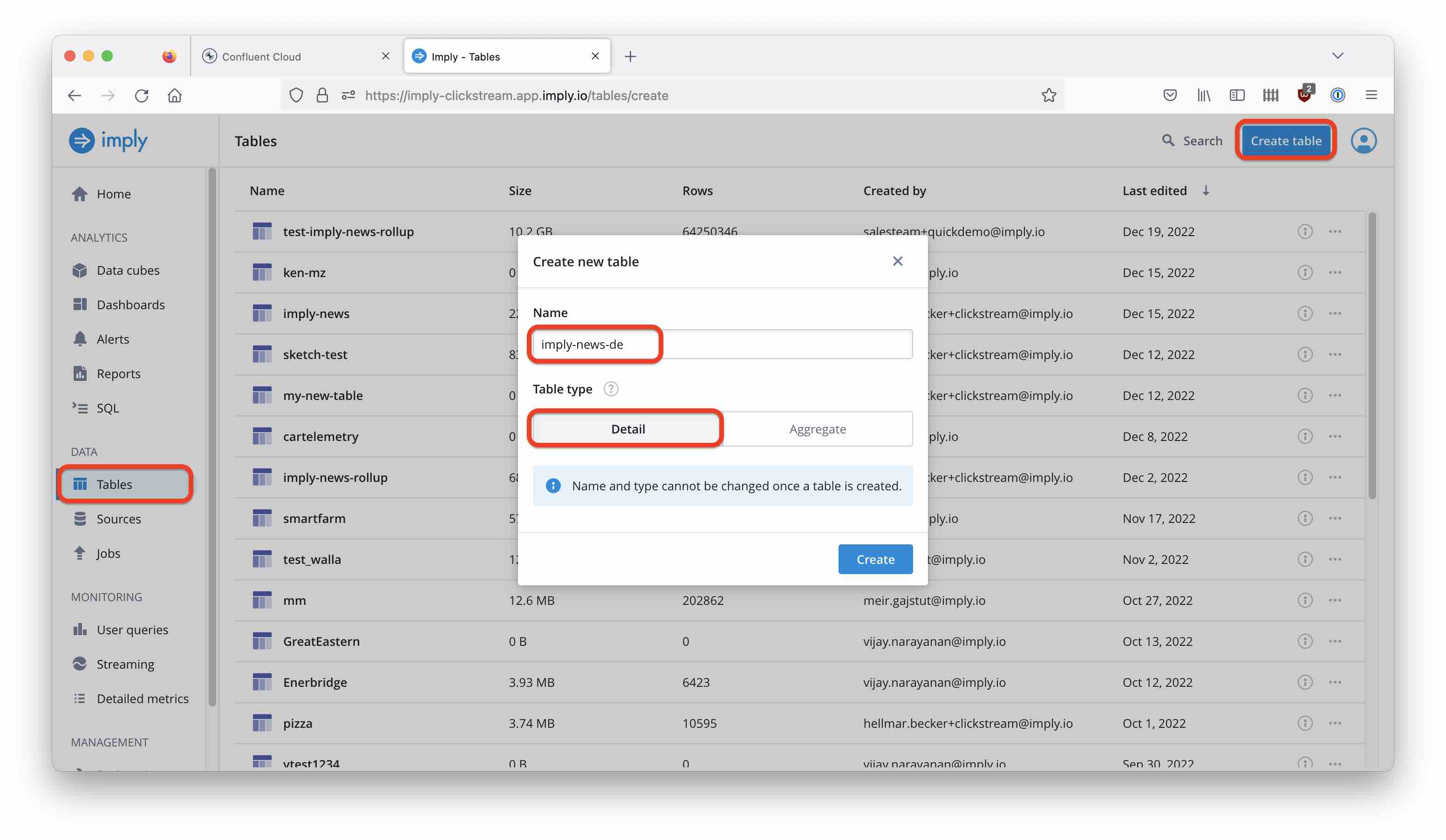Click the info icon for test-imply-news-rollup
Screen dimensions: 1446x840
click(1304, 231)
